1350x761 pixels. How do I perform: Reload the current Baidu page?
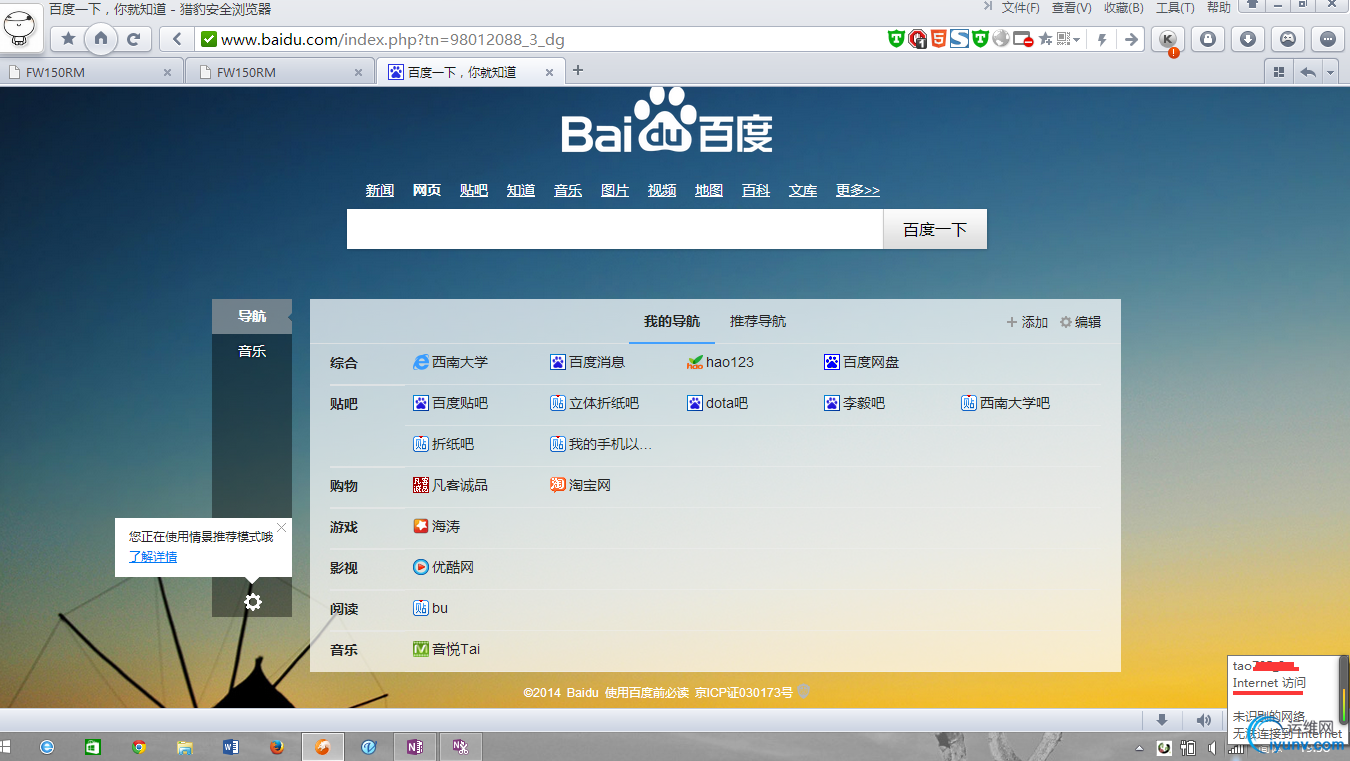coord(133,39)
